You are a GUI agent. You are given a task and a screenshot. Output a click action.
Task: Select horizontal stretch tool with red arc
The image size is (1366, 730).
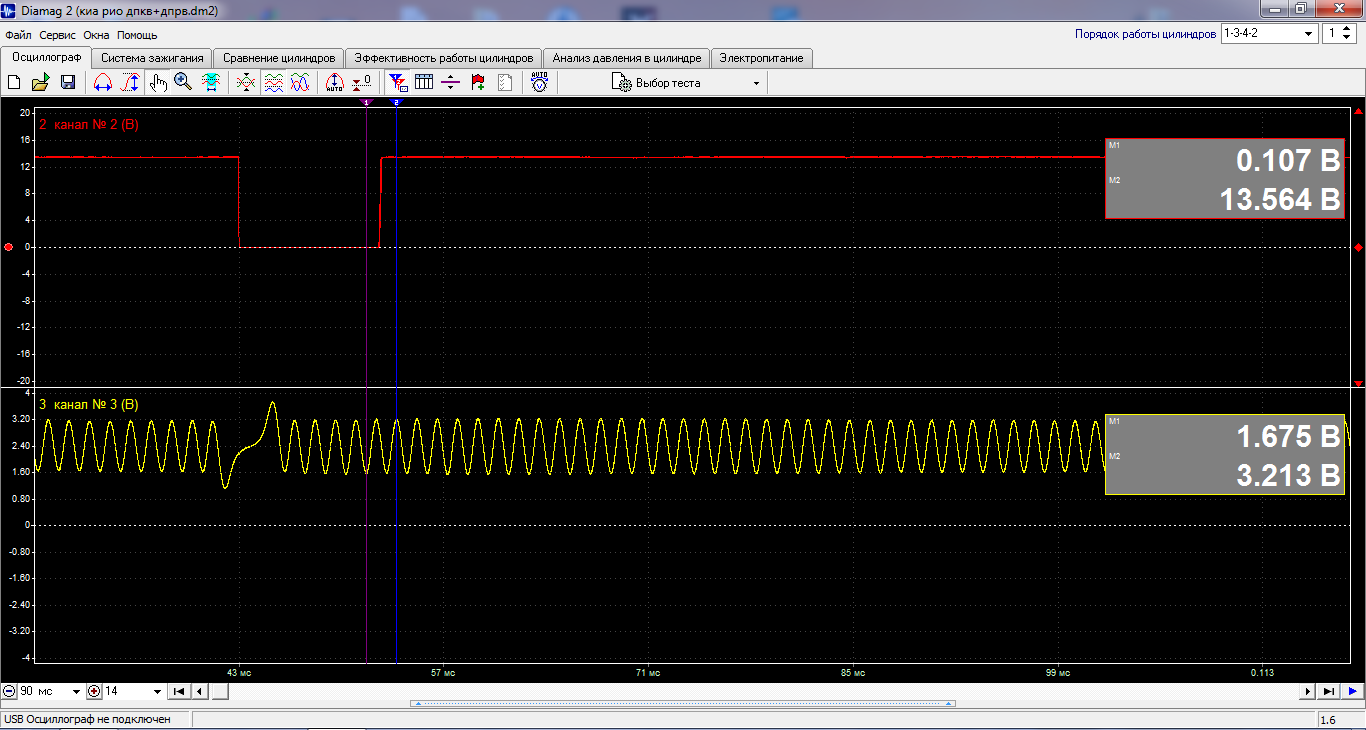point(102,83)
